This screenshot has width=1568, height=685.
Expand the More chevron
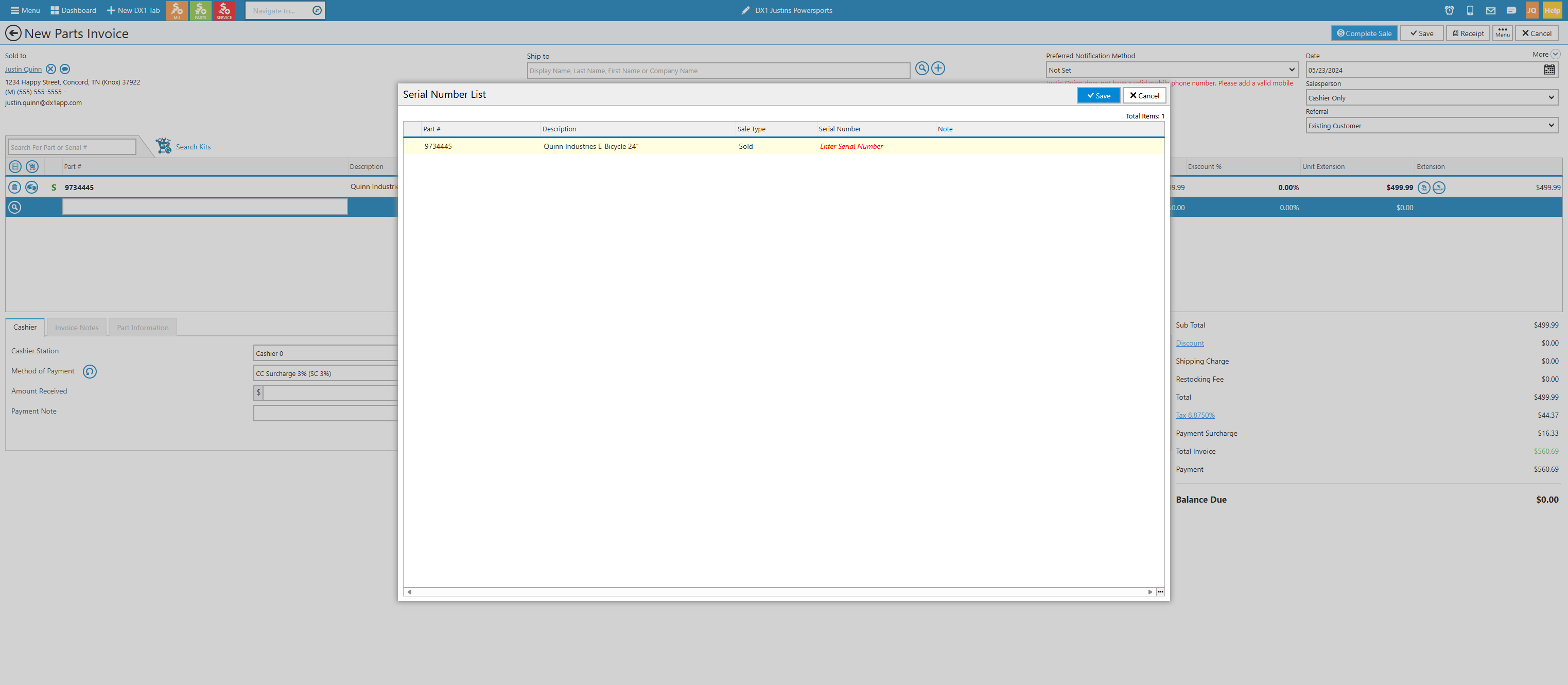coord(1555,54)
